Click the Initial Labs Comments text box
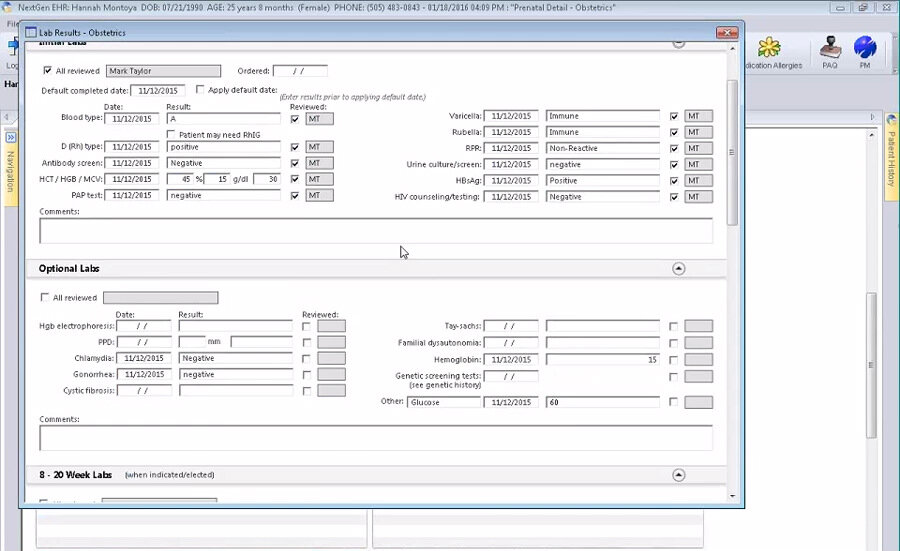This screenshot has height=551, width=900. point(375,231)
